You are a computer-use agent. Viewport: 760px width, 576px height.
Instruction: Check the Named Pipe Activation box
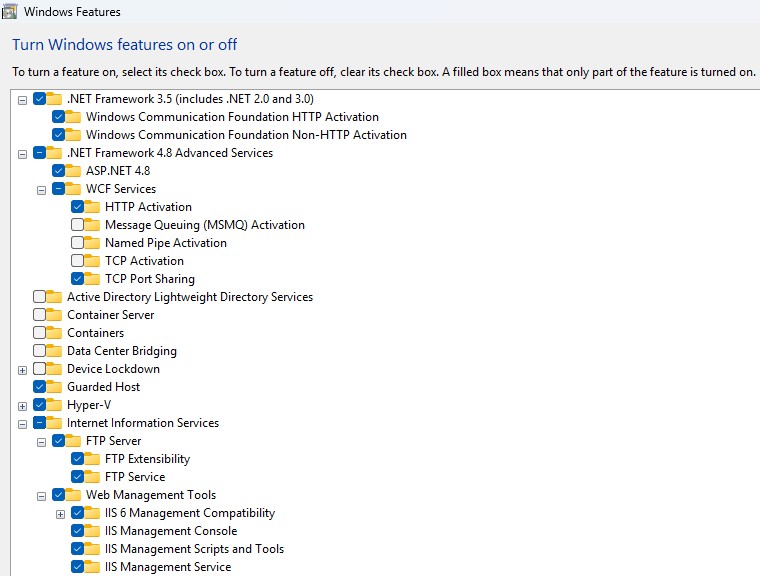click(77, 242)
